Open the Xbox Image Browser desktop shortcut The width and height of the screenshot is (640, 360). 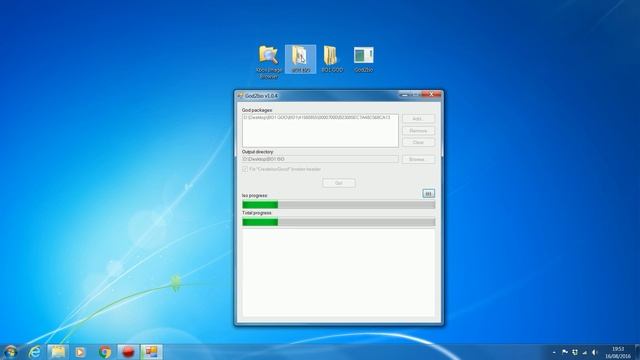click(x=269, y=62)
